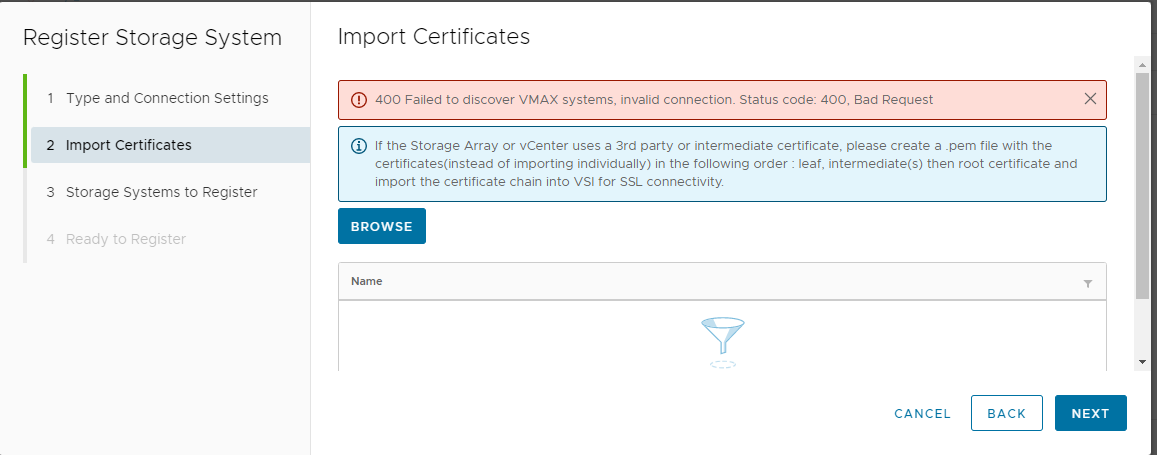Click the failed to discover VMAX systems message
Viewport: 1157px width, 455px height.
(x=654, y=100)
